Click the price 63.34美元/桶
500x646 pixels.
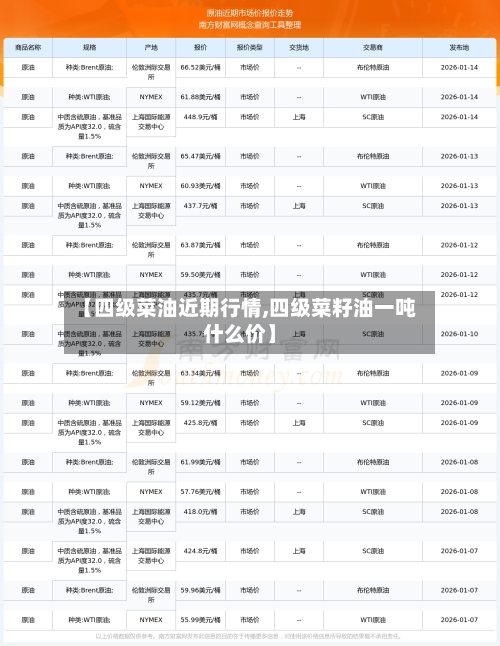point(201,373)
